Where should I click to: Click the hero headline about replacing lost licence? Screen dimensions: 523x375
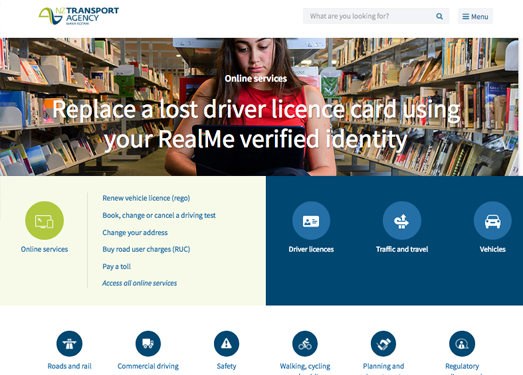pos(256,124)
